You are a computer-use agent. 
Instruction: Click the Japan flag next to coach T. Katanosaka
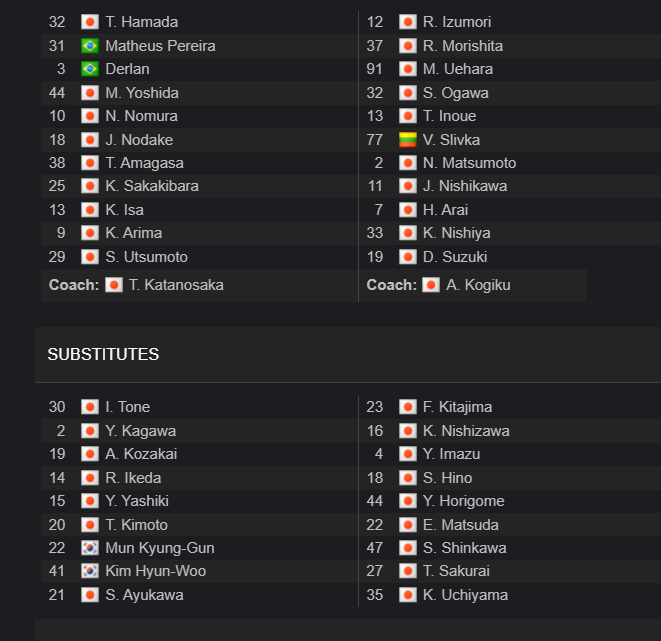[x=114, y=285]
